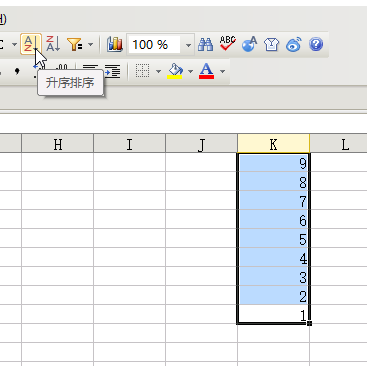Screen dimensions: 367x366
Task: Apply red font color A
Action: [x=206, y=71]
